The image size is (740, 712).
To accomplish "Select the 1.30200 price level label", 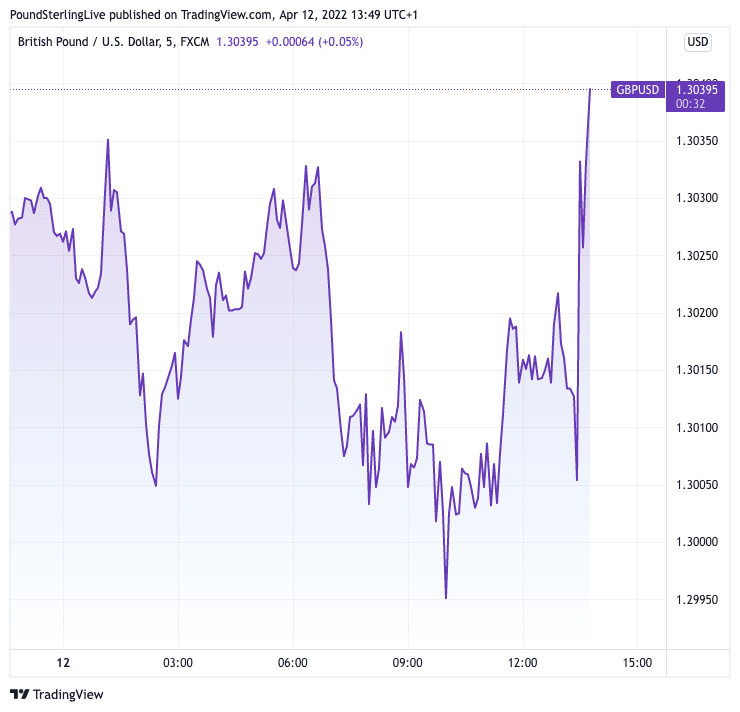I will (697, 313).
